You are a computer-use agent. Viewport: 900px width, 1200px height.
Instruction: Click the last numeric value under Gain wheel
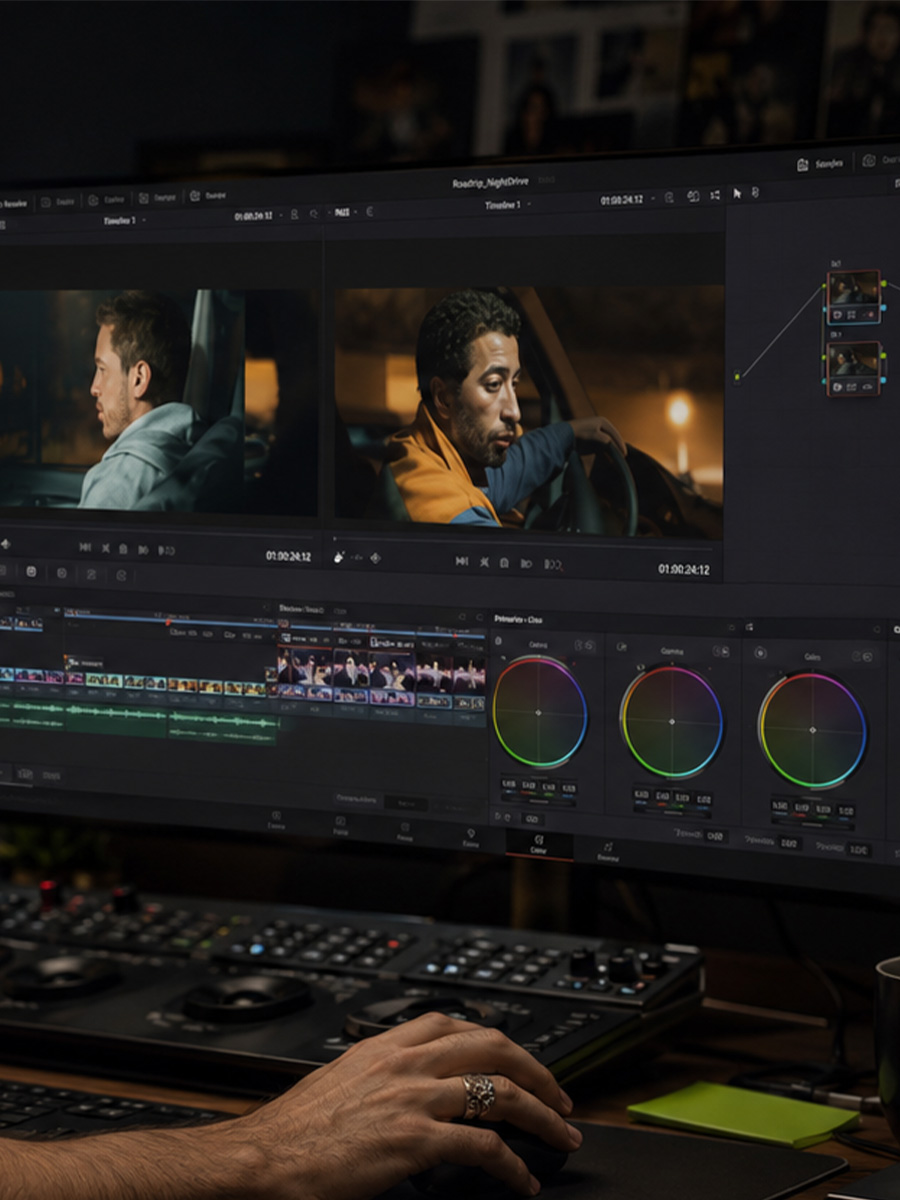point(846,811)
